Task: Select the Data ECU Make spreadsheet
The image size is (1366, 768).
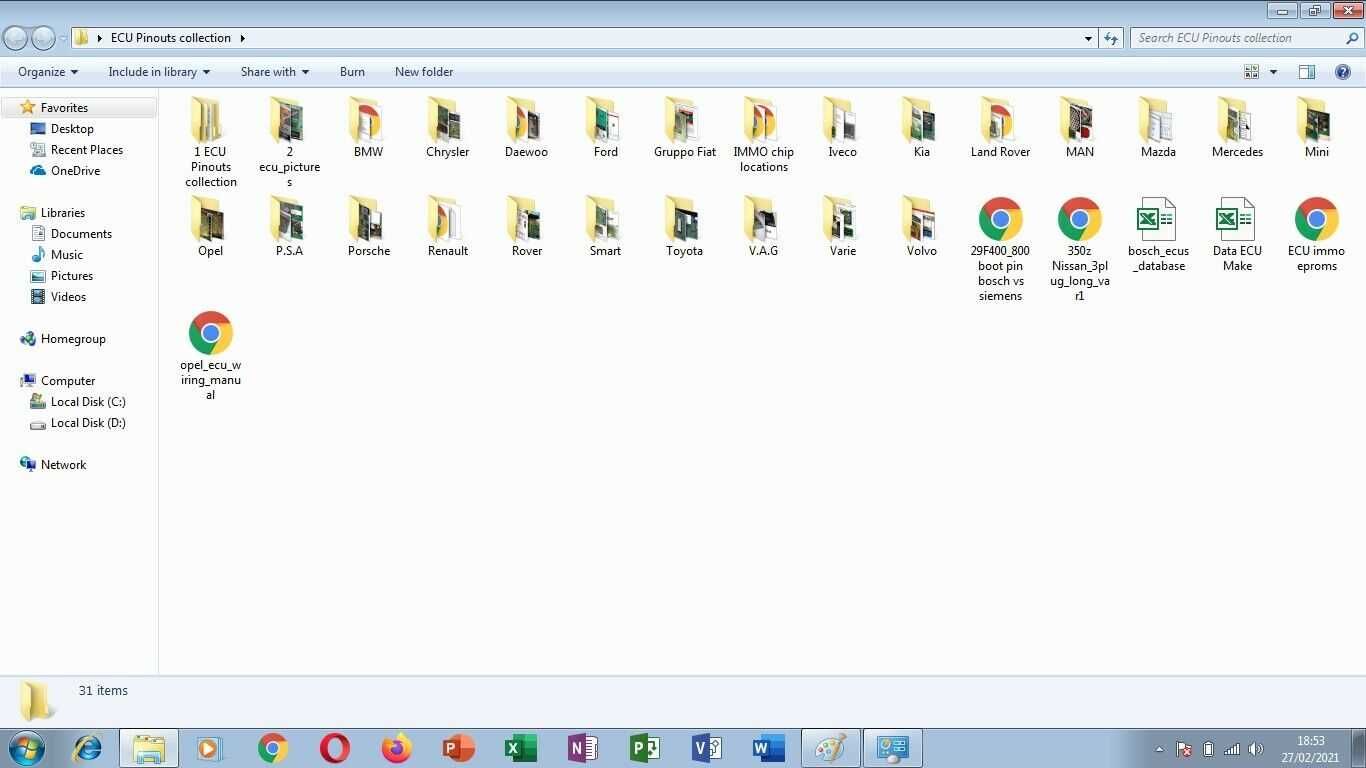Action: coord(1237,235)
